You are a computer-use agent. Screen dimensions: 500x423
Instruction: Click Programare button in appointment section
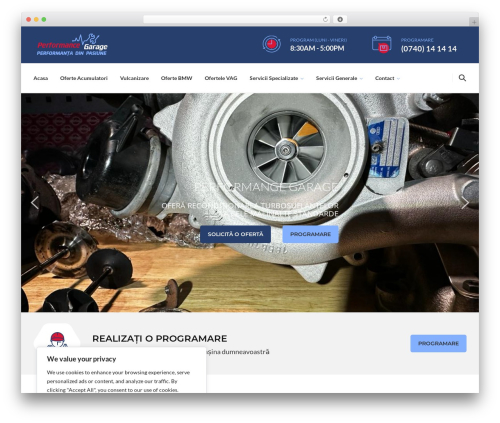tap(438, 343)
